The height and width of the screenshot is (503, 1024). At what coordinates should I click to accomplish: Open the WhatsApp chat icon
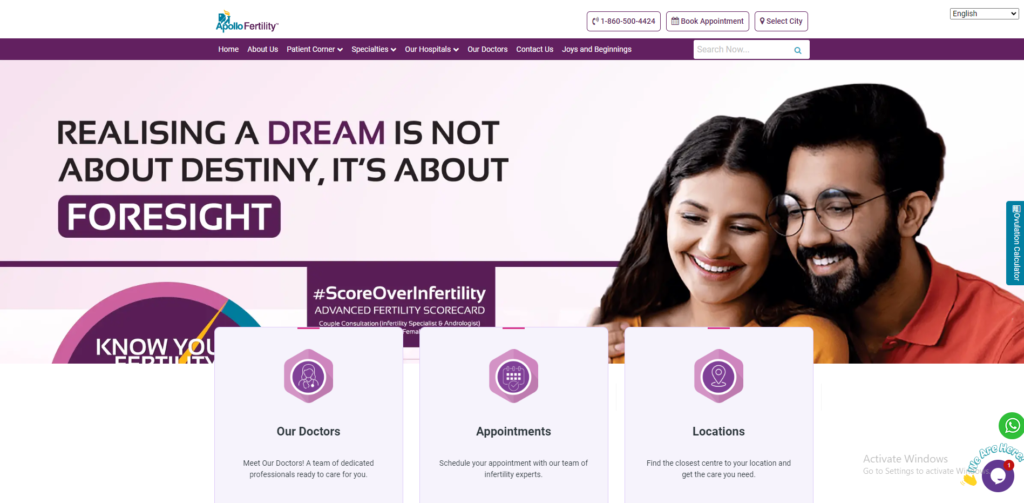1012,426
